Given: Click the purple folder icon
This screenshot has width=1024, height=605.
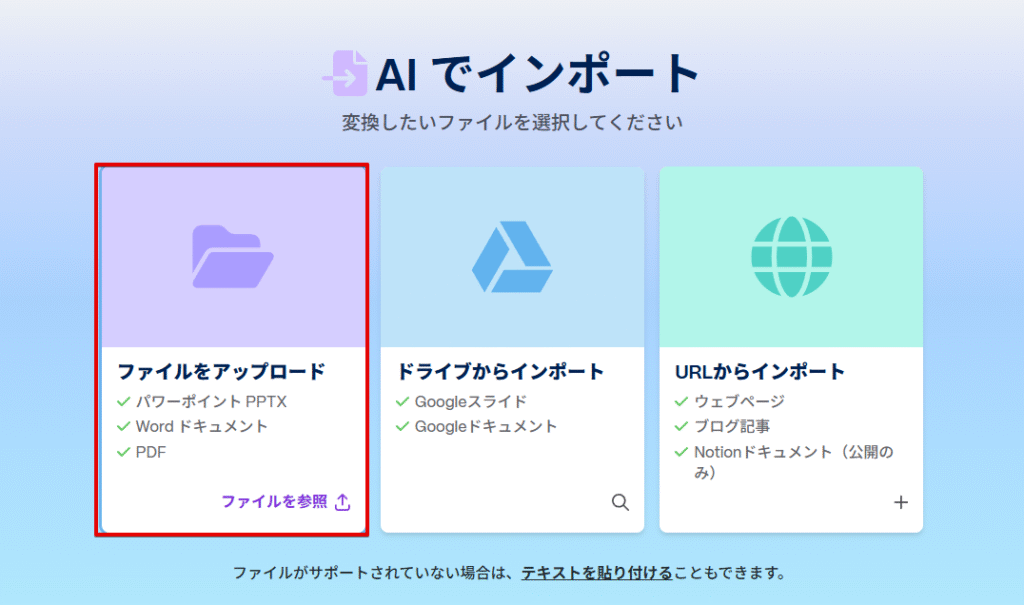Looking at the screenshot, I should coord(232,257).
